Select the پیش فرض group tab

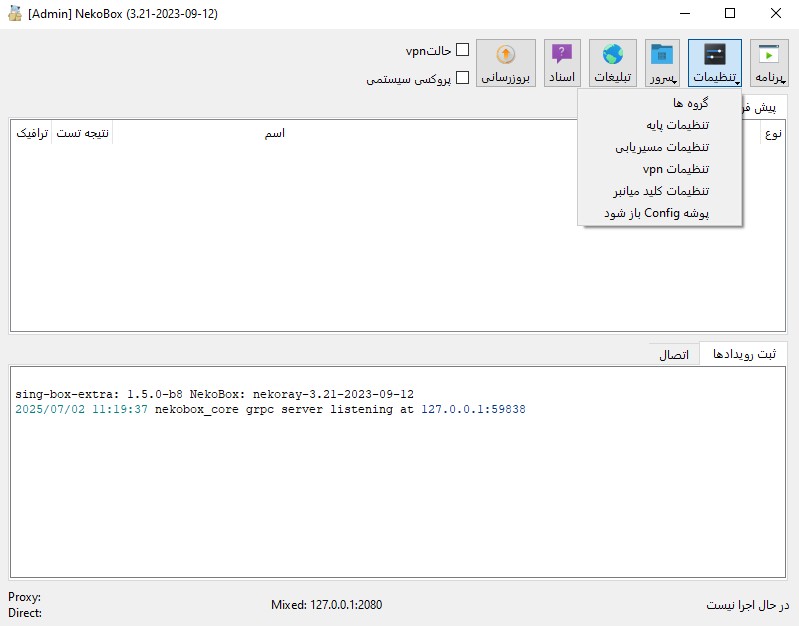tap(764, 107)
